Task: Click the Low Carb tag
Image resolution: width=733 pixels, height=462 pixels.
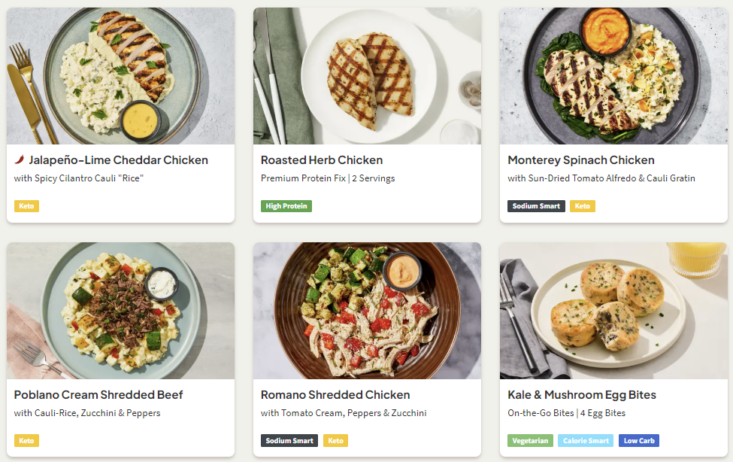Action: coord(638,440)
